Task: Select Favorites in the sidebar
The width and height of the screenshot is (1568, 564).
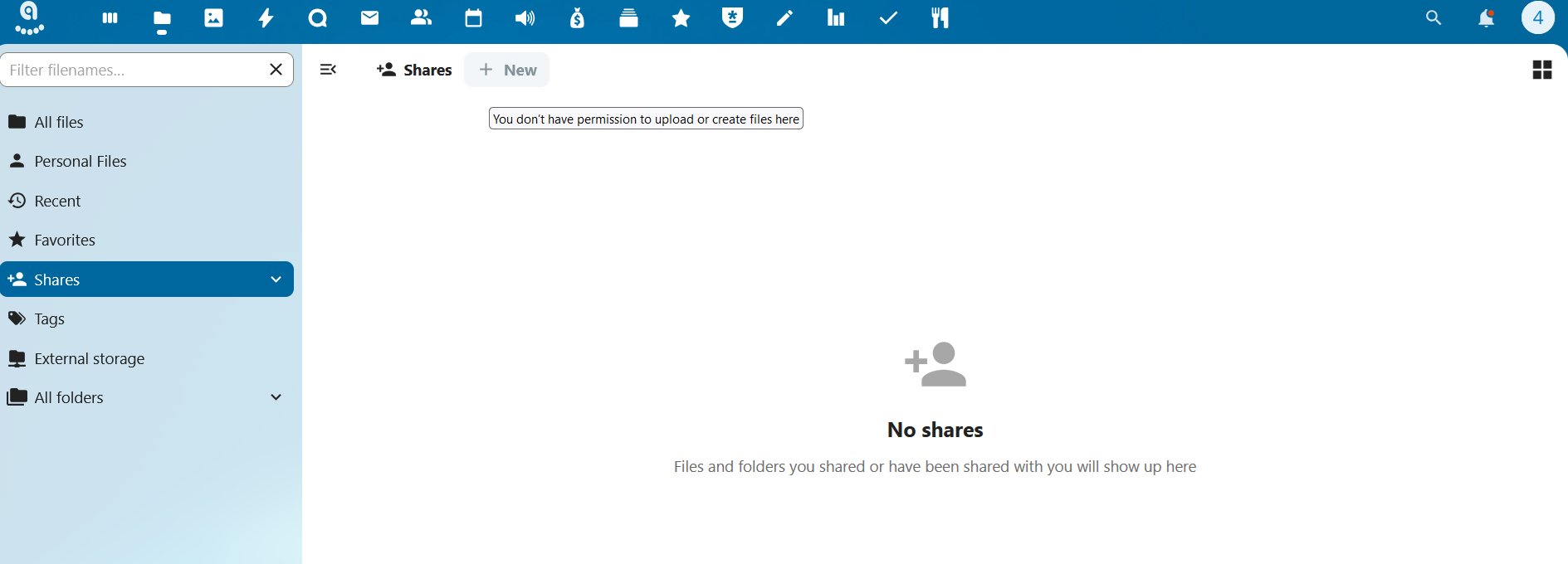Action: [x=65, y=241]
